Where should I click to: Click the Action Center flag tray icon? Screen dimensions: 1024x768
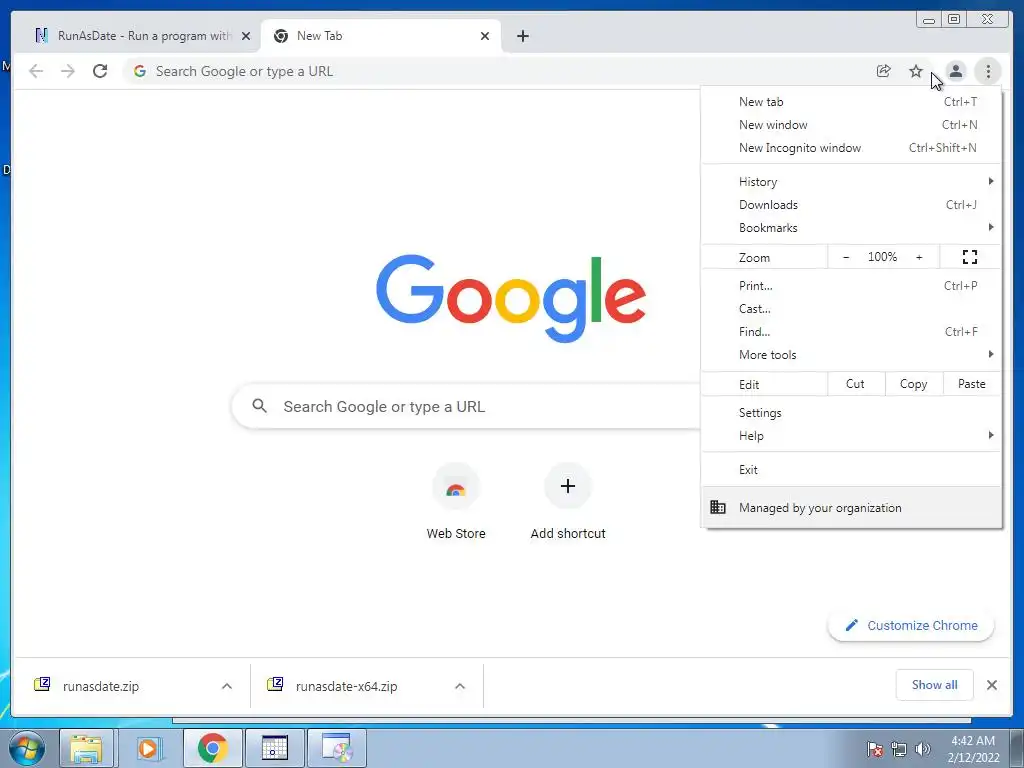875,749
